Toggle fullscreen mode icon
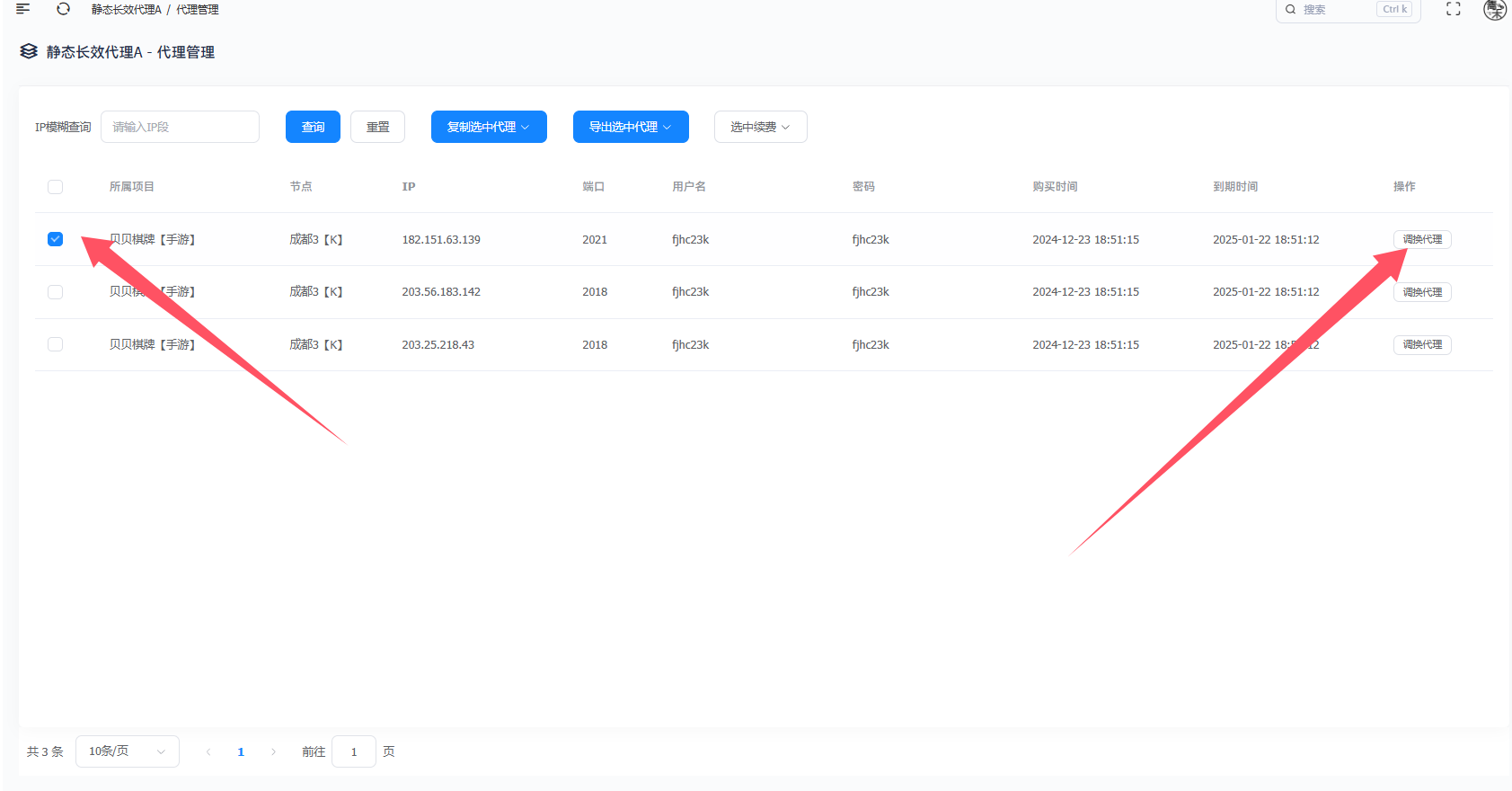Viewport: 1512px width, 791px height. pyautogui.click(x=1453, y=9)
